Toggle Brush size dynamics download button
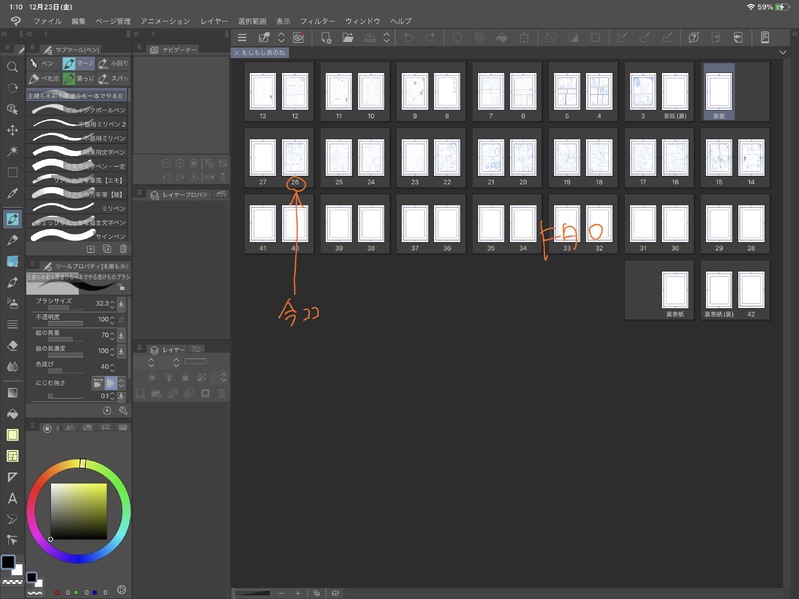 [121, 304]
